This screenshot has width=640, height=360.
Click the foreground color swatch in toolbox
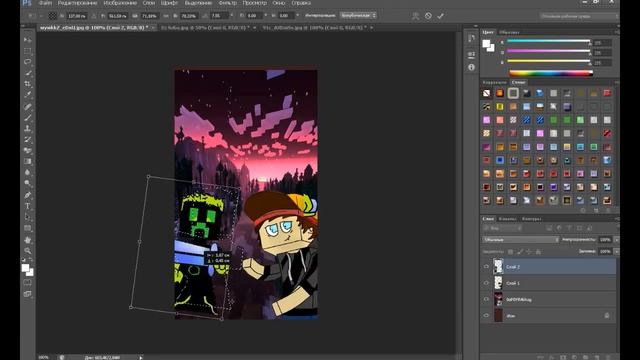coord(25,268)
